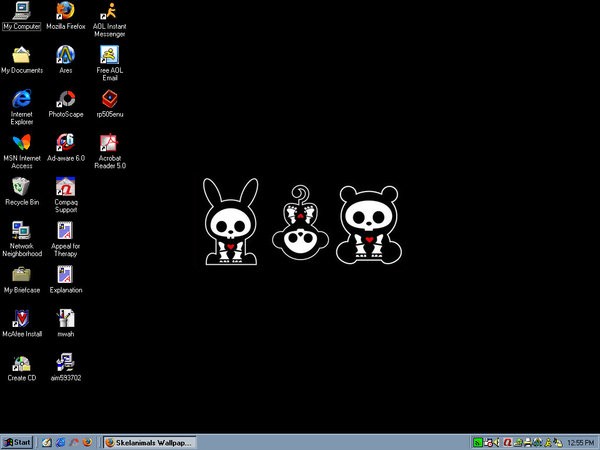Launch Firefox from Quick Launch
The image size is (600, 450).
(x=87, y=442)
